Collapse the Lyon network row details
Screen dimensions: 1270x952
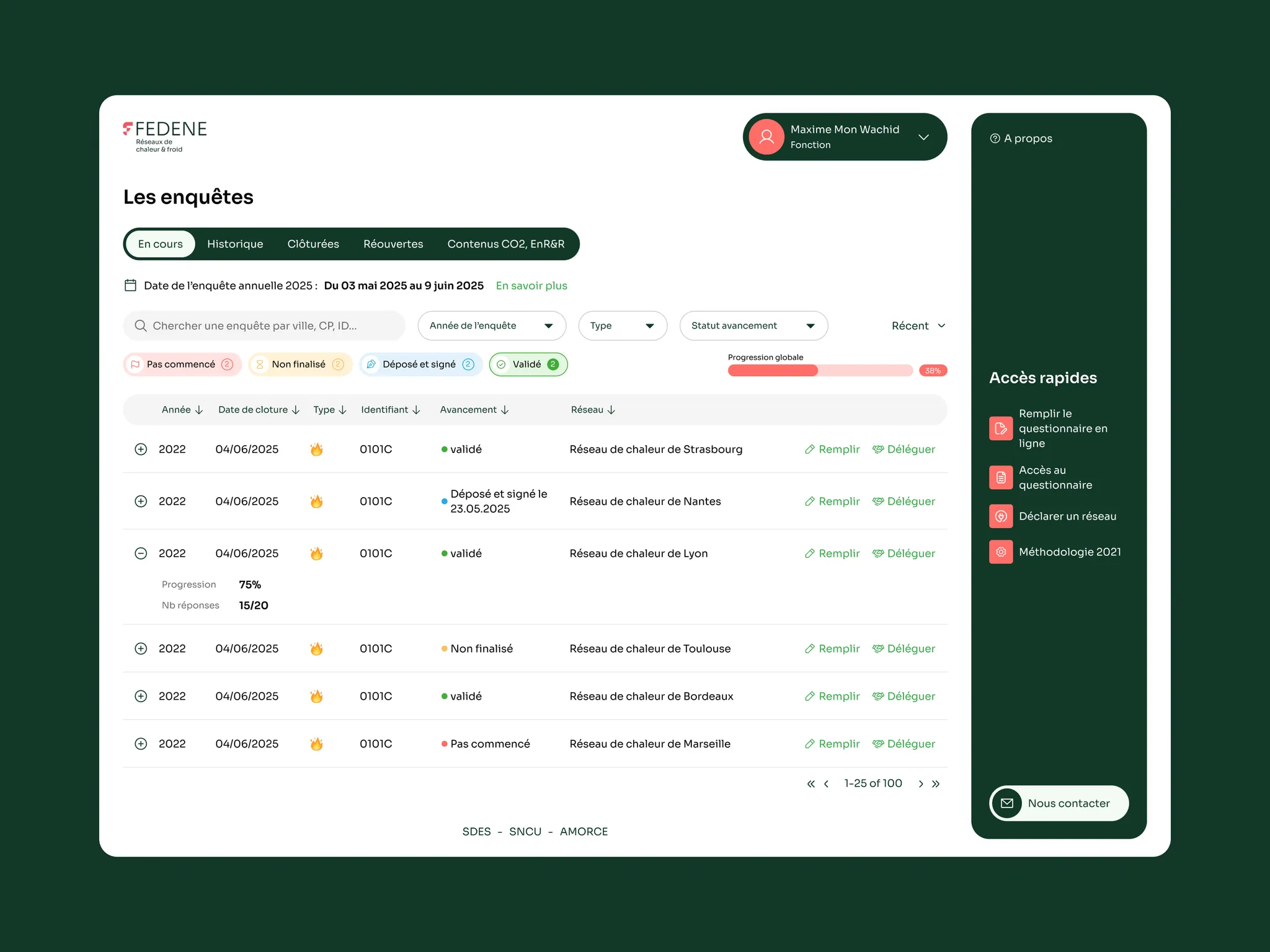141,553
